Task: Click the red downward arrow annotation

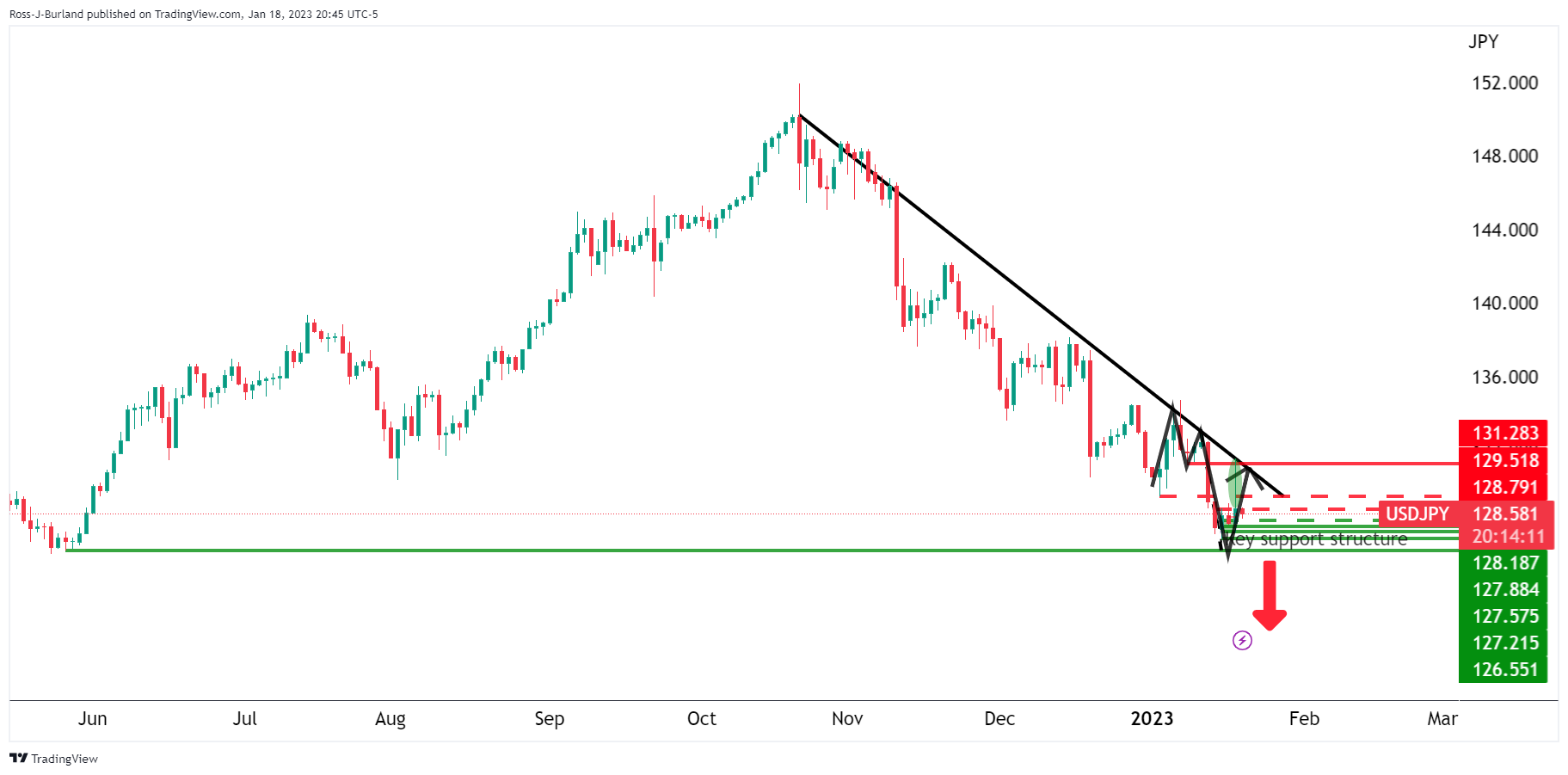Action: (x=1270, y=595)
